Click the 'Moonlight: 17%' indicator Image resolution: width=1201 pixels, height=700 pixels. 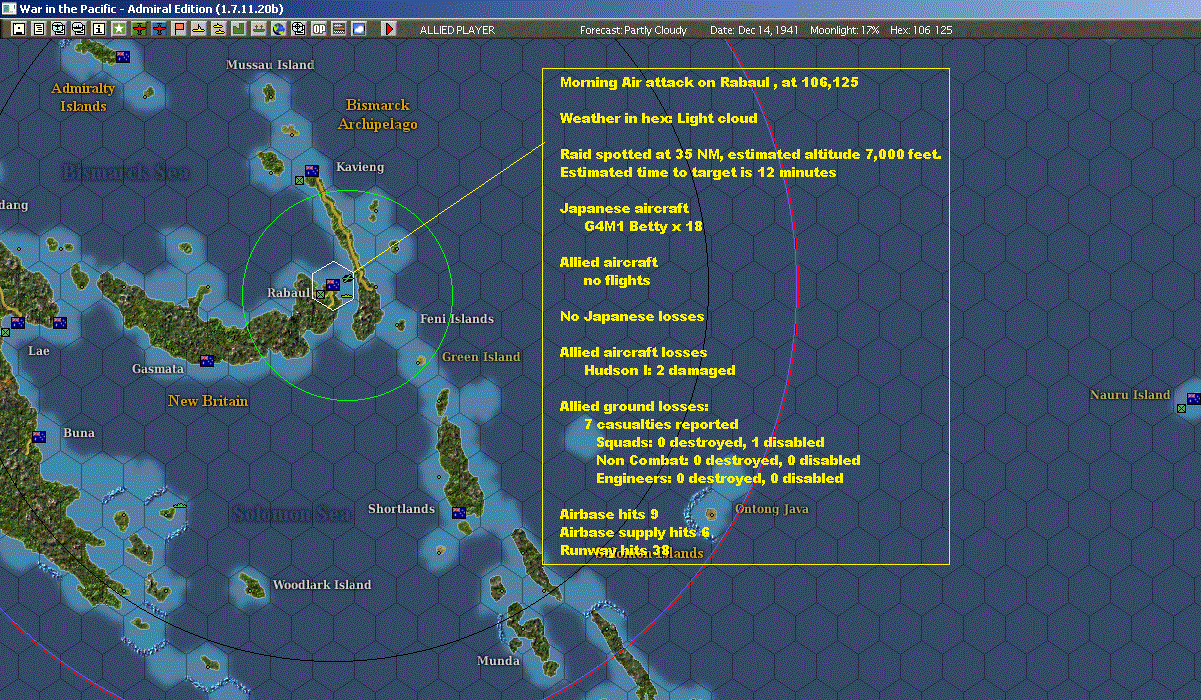[845, 30]
